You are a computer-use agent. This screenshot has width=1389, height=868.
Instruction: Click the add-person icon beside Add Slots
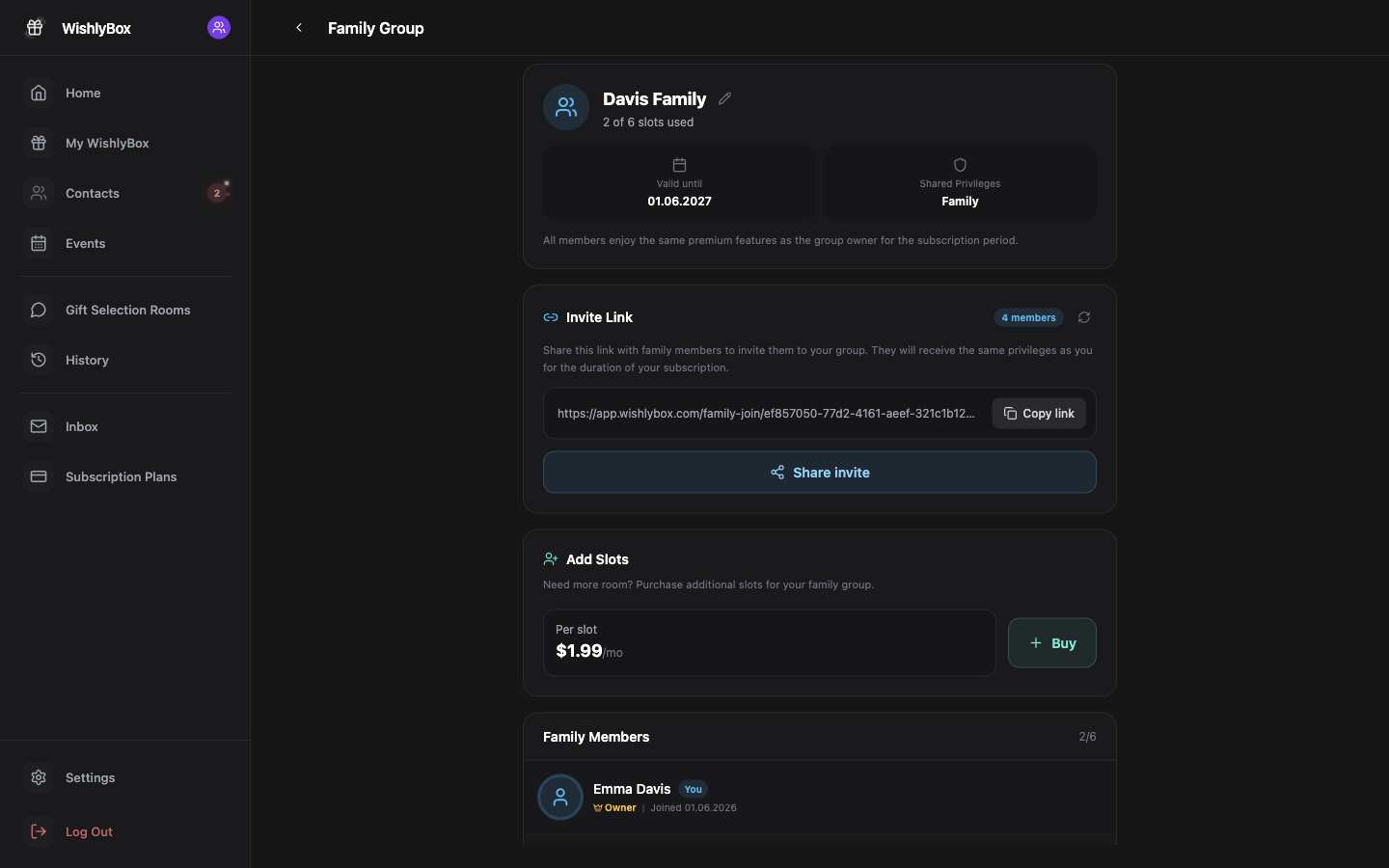coord(551,559)
